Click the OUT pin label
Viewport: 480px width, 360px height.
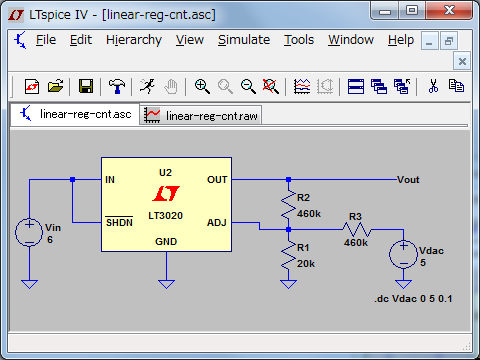[217, 180]
